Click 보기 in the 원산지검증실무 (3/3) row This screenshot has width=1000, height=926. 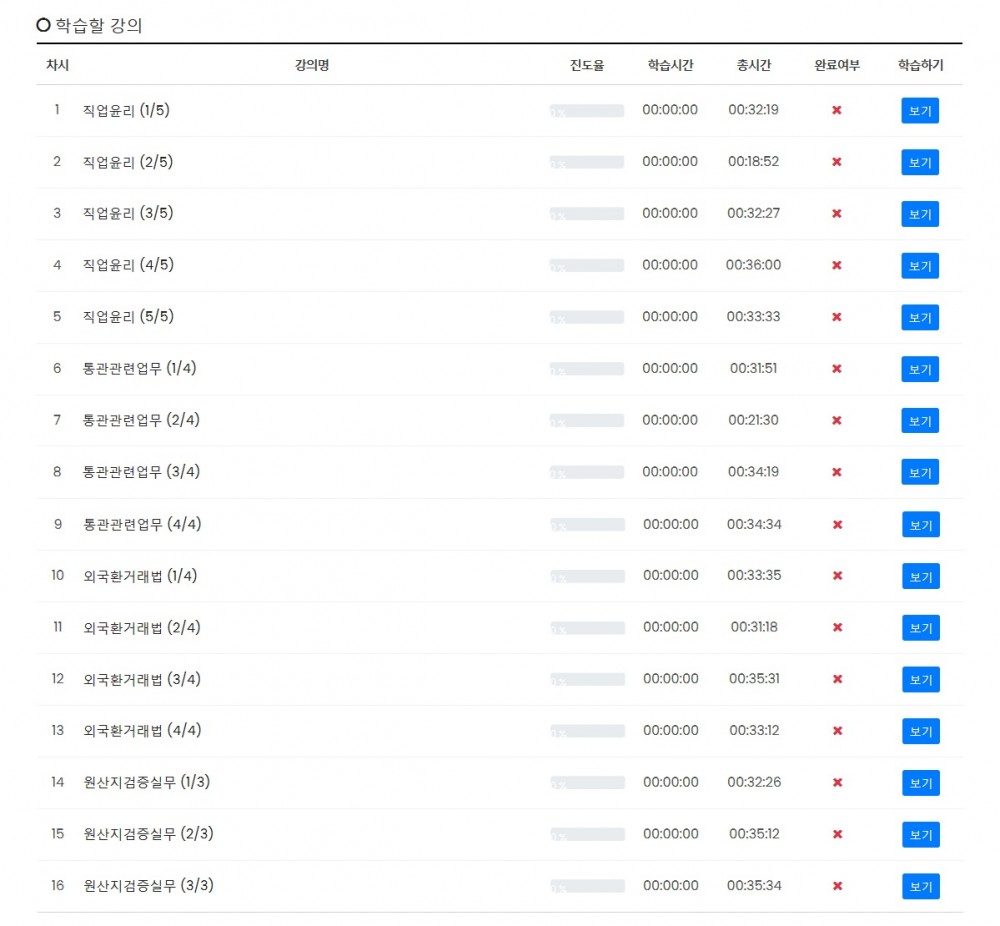pyautogui.click(x=920, y=886)
